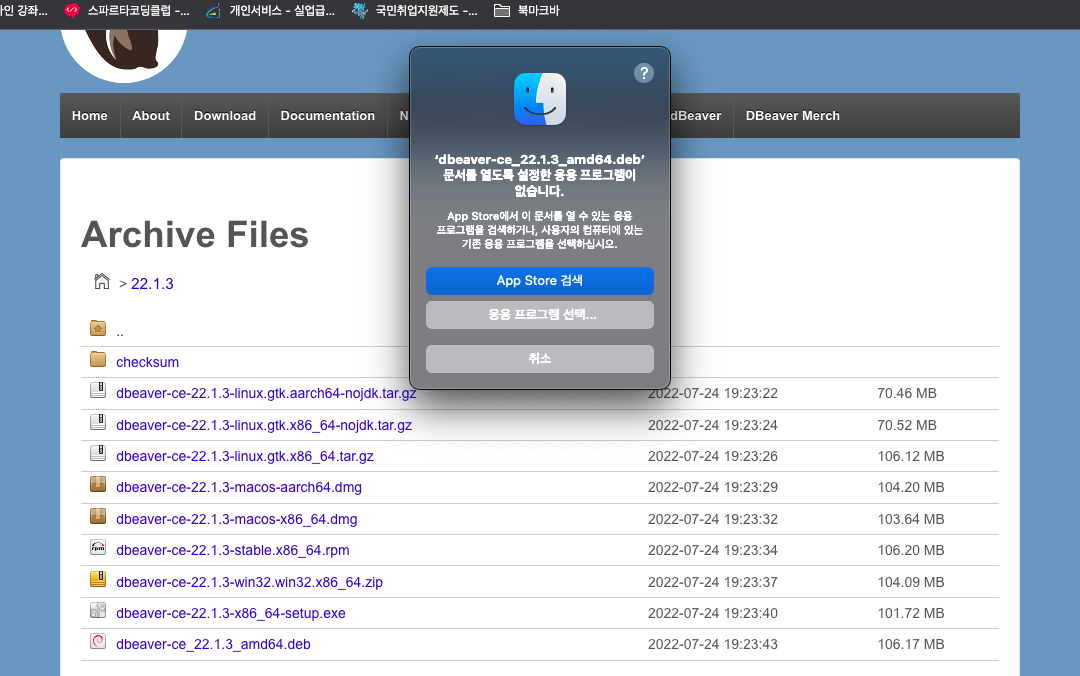Click the App Store 검색 button

pos(540,280)
